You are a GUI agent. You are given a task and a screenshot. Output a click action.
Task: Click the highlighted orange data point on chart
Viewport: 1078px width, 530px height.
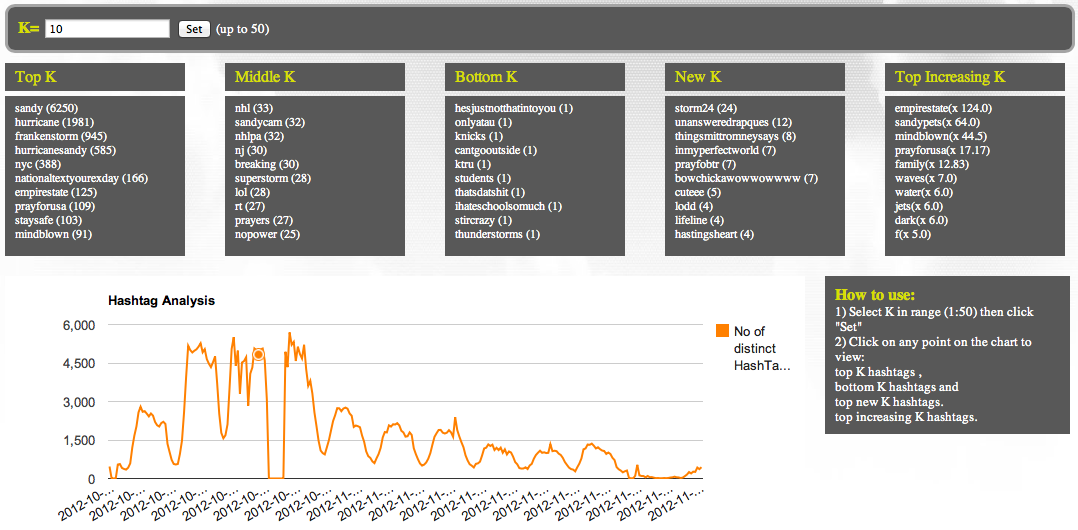click(258, 355)
